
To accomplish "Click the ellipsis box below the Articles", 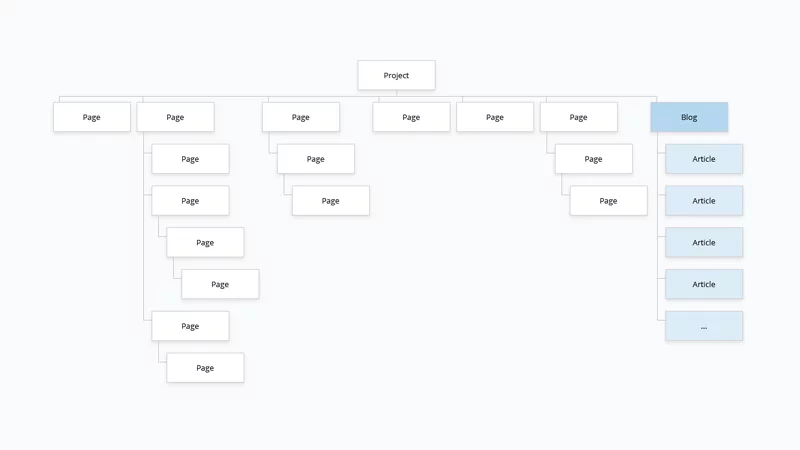I will point(704,326).
